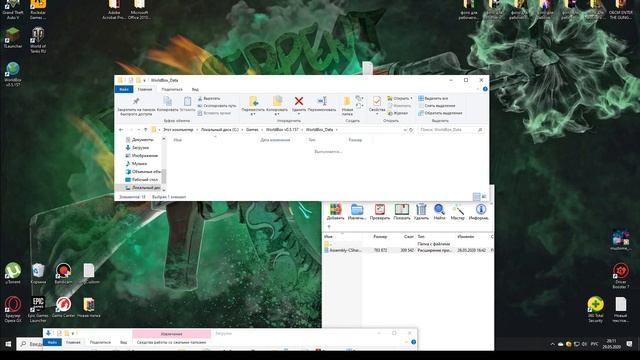Image resolution: width=640 pixels, height=360 pixels.
Task: Click the refresh icon beside address bar
Action: (411, 130)
